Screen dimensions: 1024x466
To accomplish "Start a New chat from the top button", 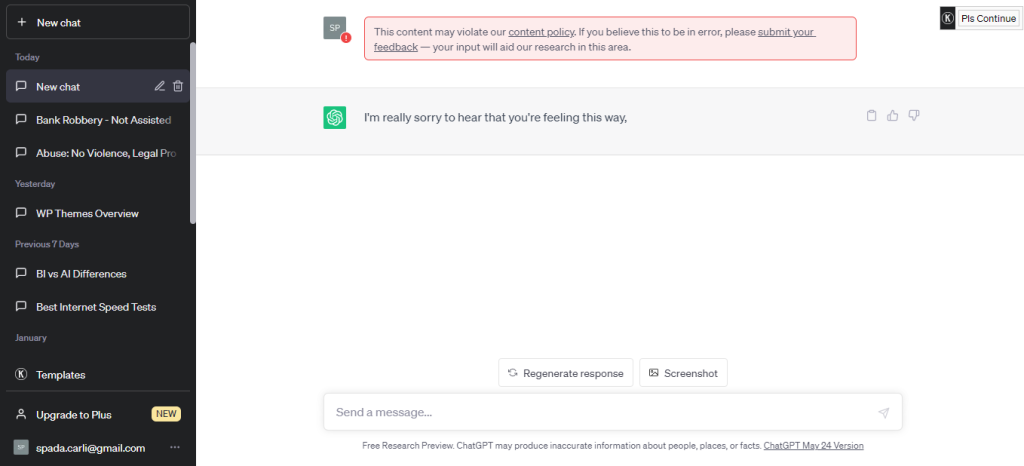I will [x=98, y=22].
